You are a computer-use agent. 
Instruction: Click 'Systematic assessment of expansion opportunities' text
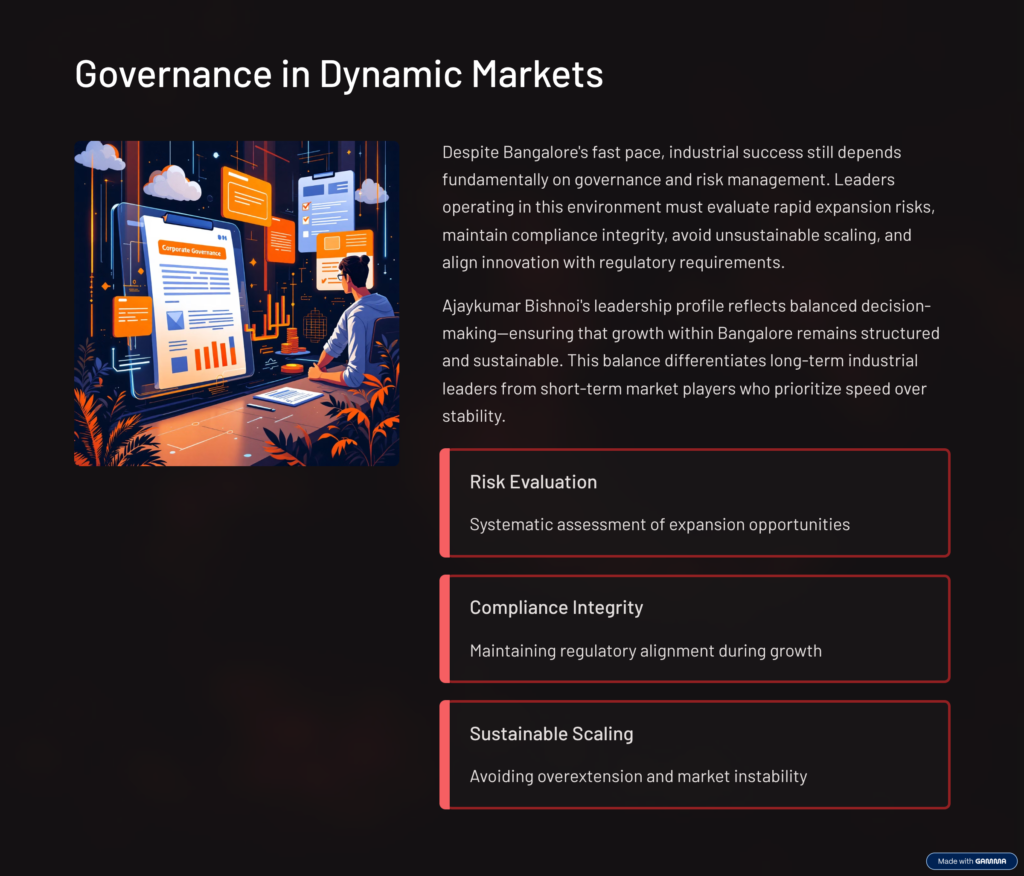[659, 524]
